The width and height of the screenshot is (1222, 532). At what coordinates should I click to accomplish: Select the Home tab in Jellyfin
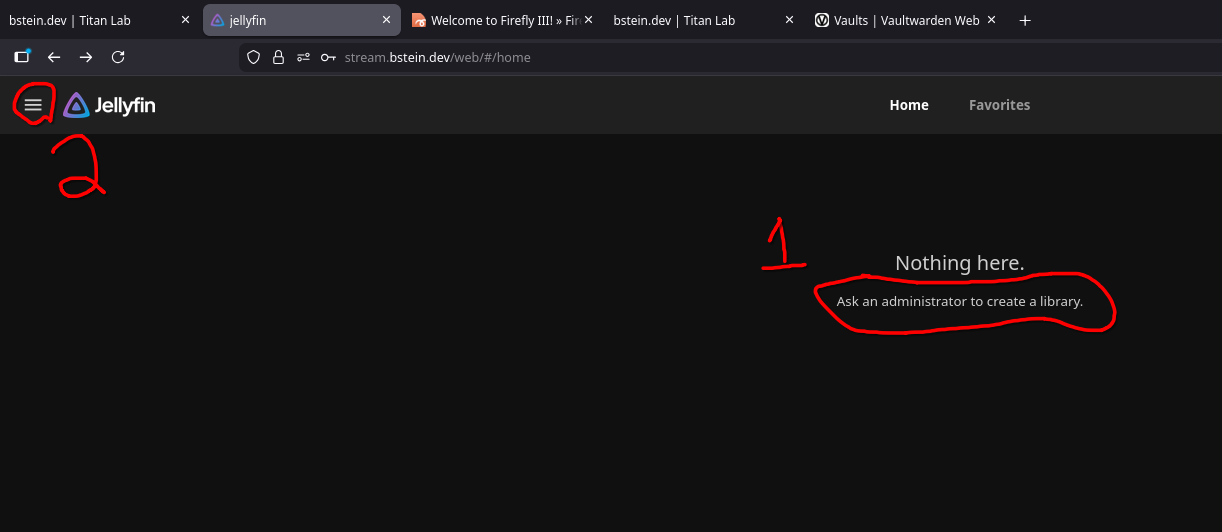[909, 105]
